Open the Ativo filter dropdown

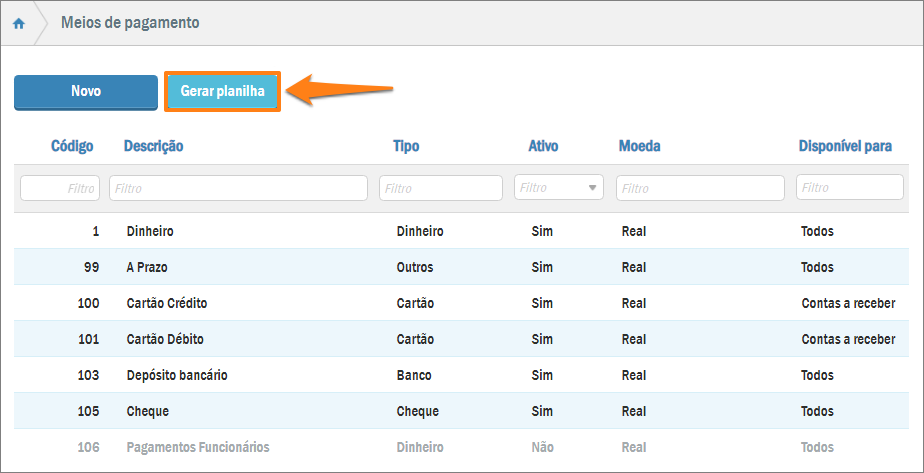(558, 188)
